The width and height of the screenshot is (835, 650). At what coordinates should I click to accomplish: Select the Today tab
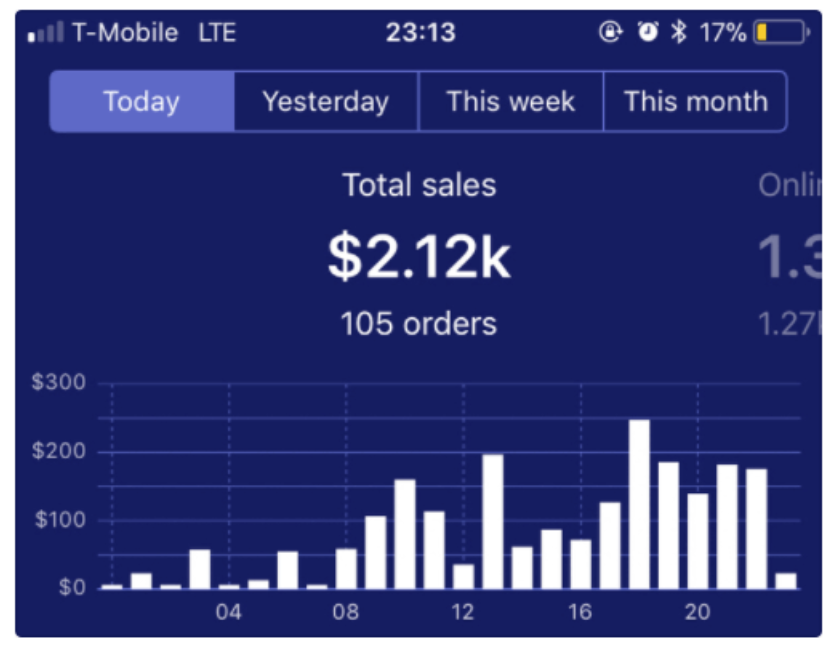point(142,101)
